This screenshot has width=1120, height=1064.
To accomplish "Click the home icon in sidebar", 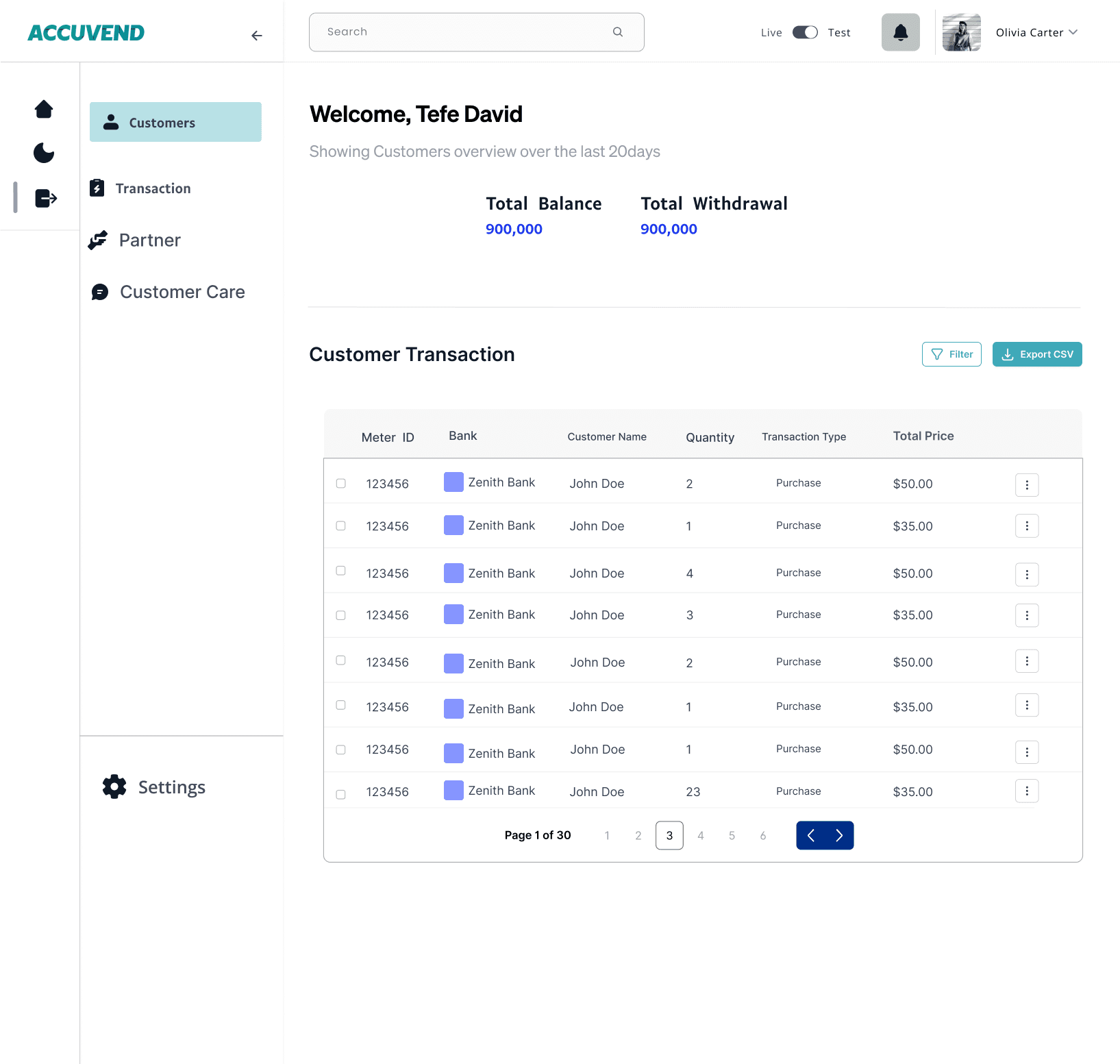I will tap(44, 109).
